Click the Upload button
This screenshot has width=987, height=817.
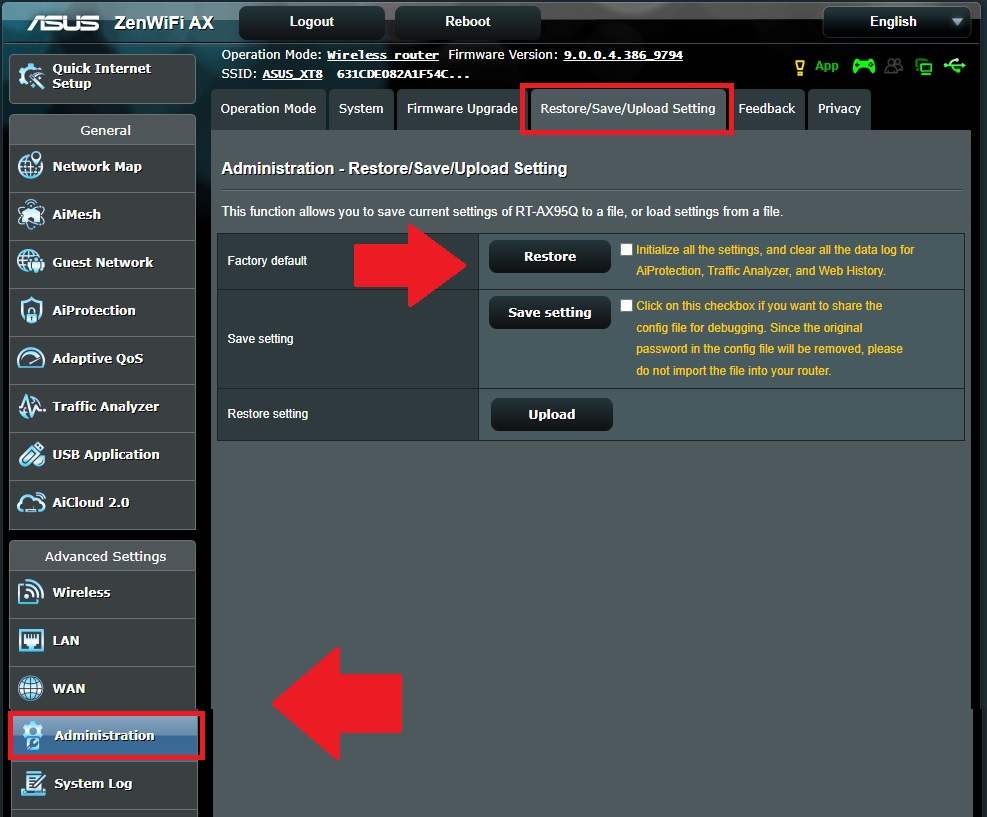[x=551, y=414]
